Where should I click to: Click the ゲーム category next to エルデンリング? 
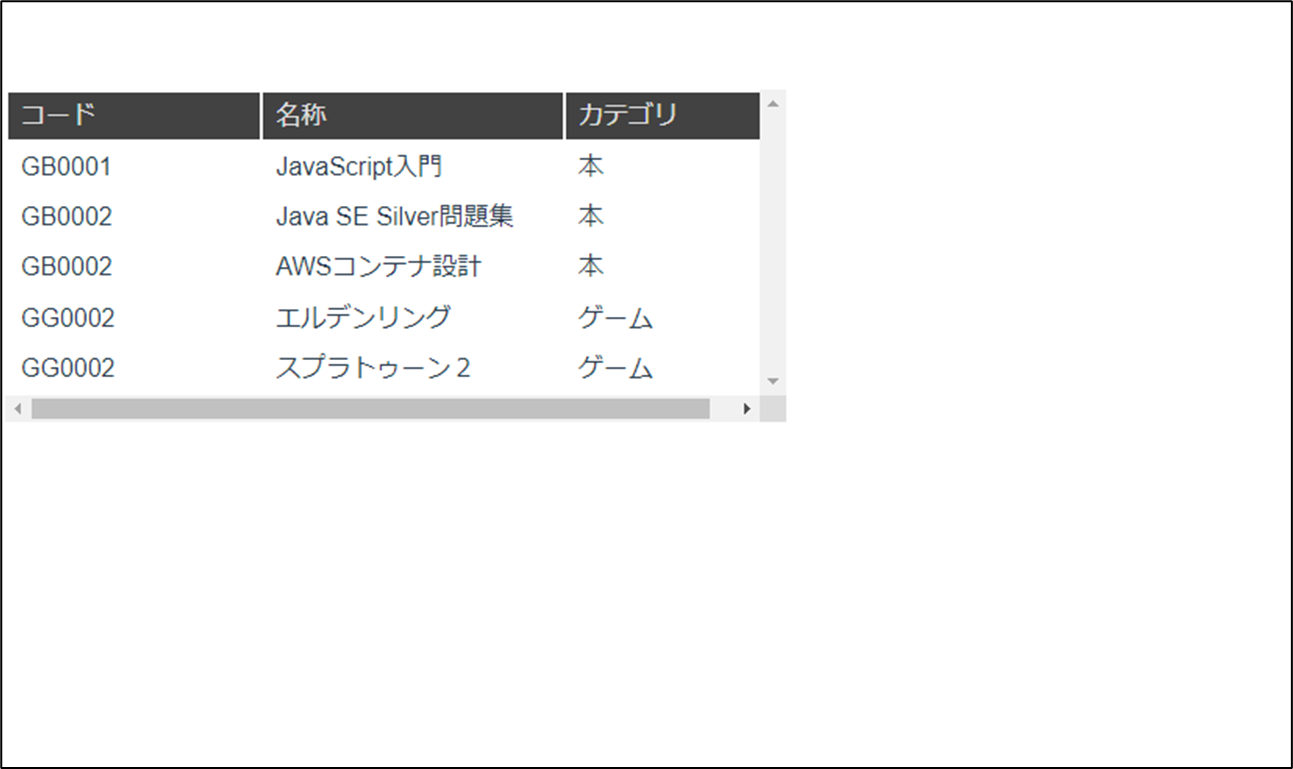pyautogui.click(x=614, y=316)
